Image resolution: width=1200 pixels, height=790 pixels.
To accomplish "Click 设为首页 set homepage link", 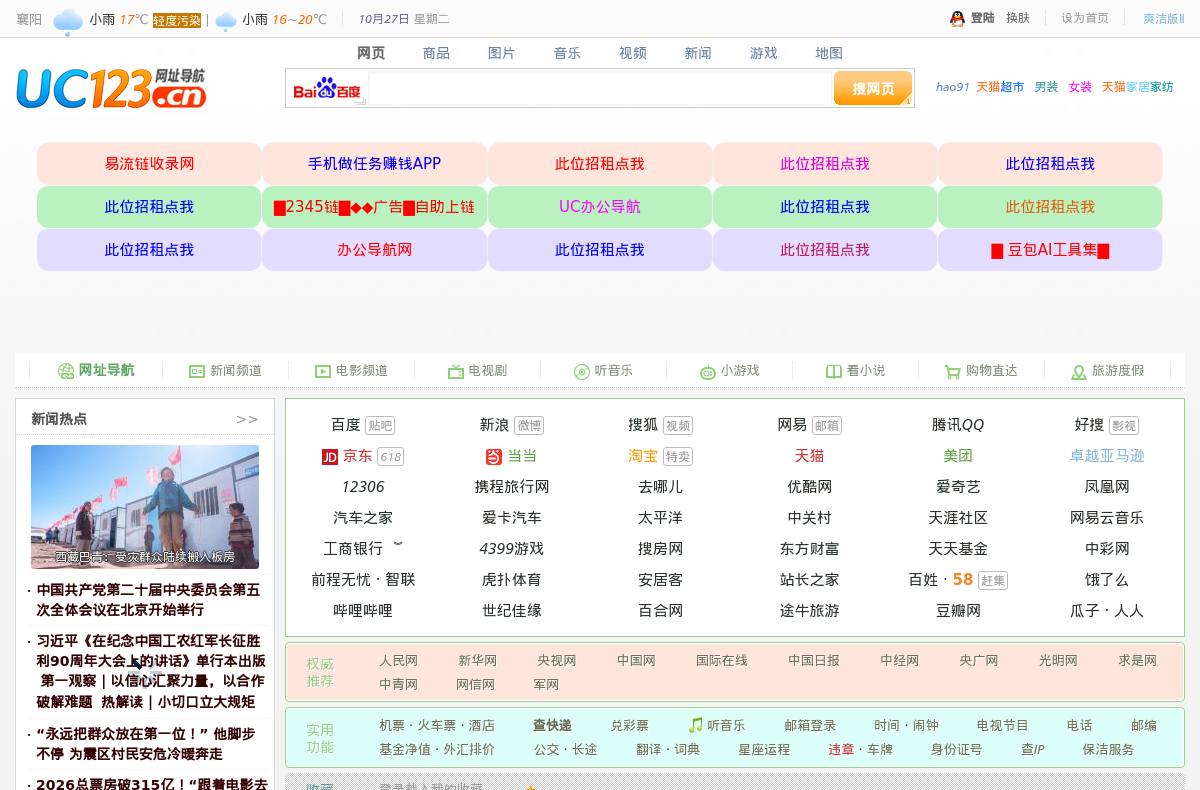I will click(x=1085, y=18).
